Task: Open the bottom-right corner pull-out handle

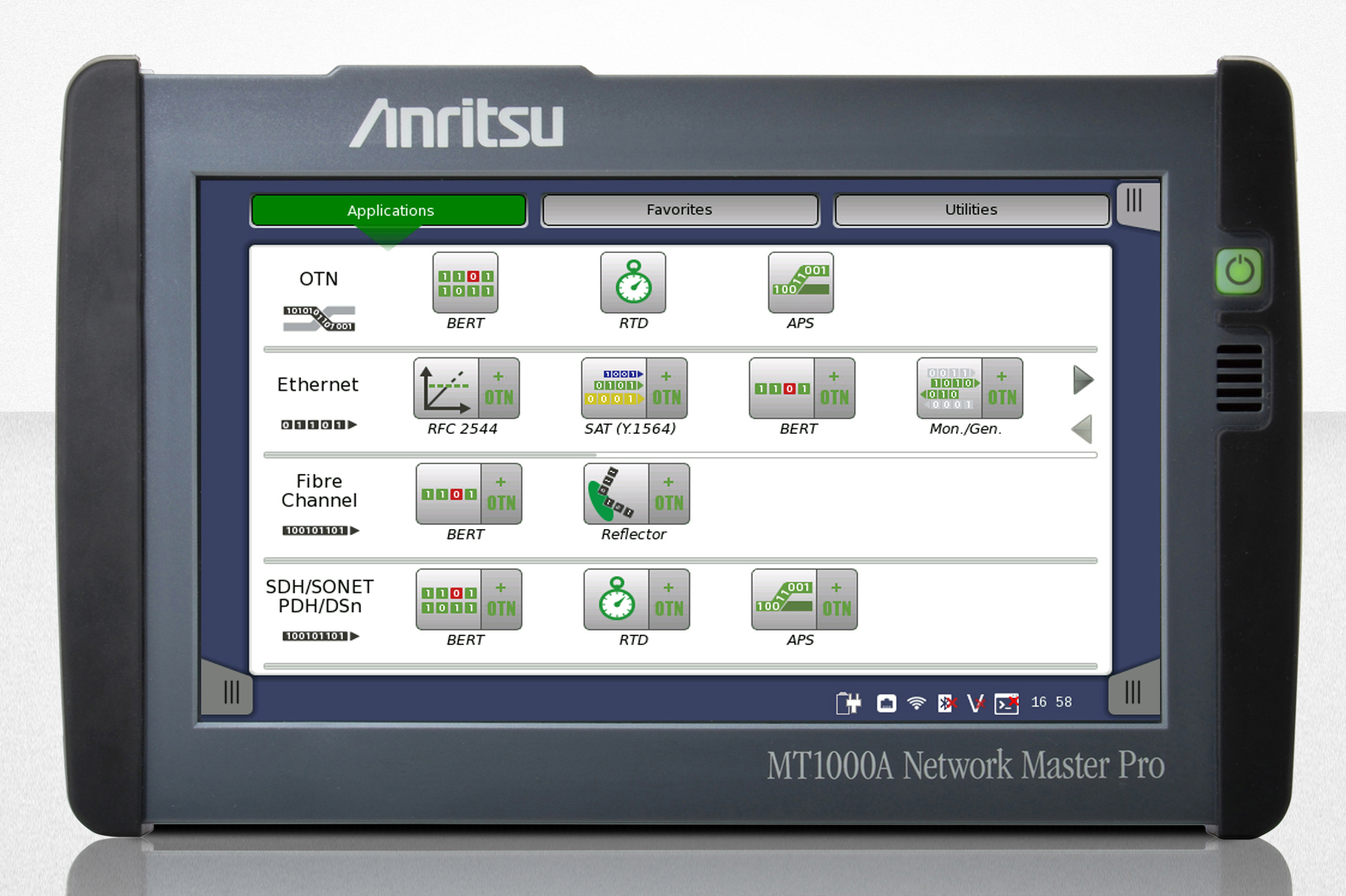Action: 1134,690
